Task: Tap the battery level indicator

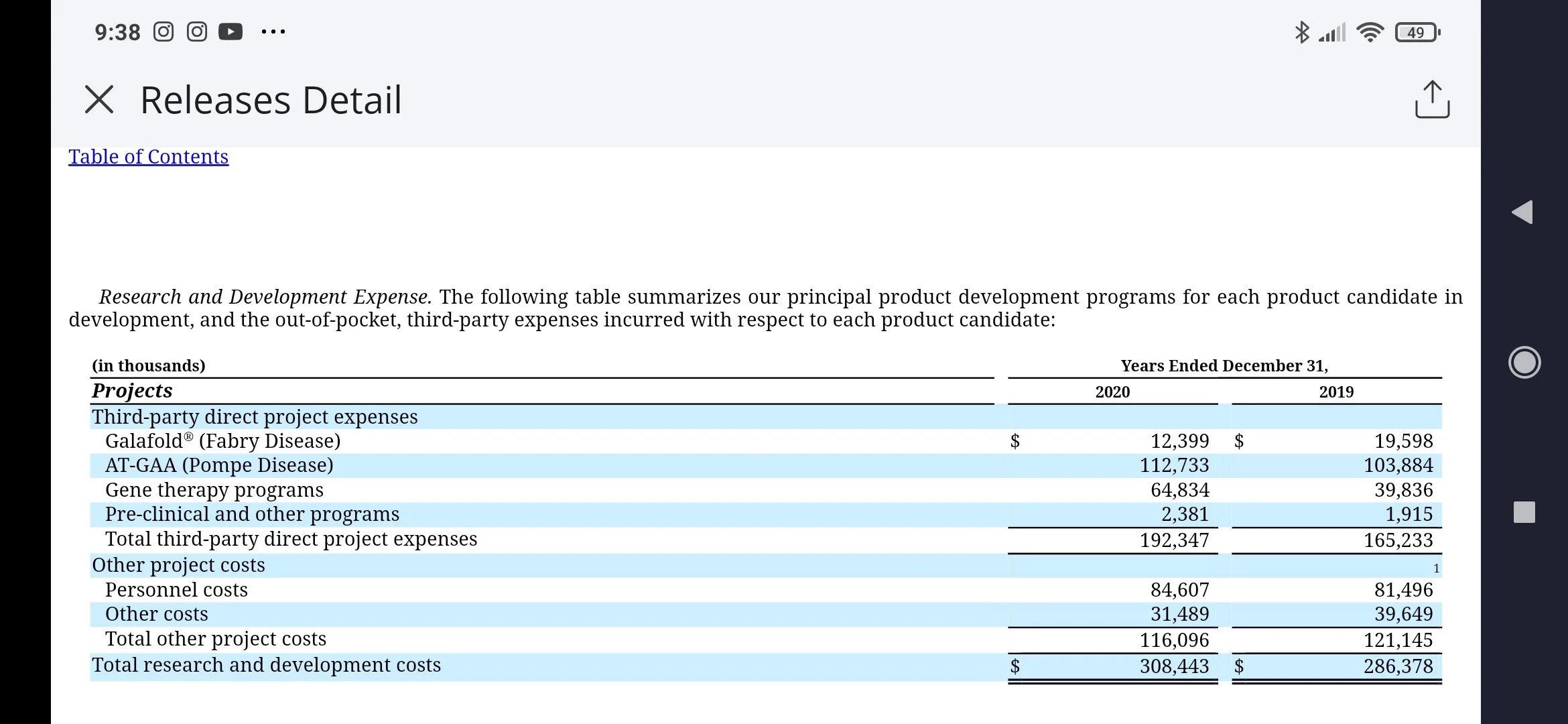Action: tap(1417, 32)
